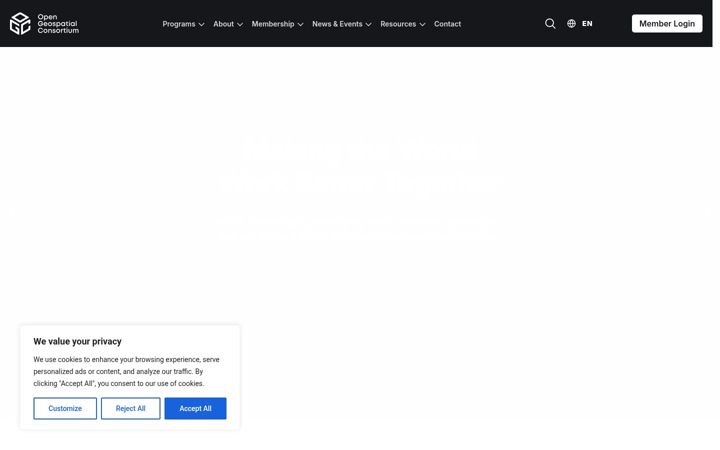720x450 pixels.
Task: Click the Open Geospatial Consortium text logo
Action: [58, 23]
